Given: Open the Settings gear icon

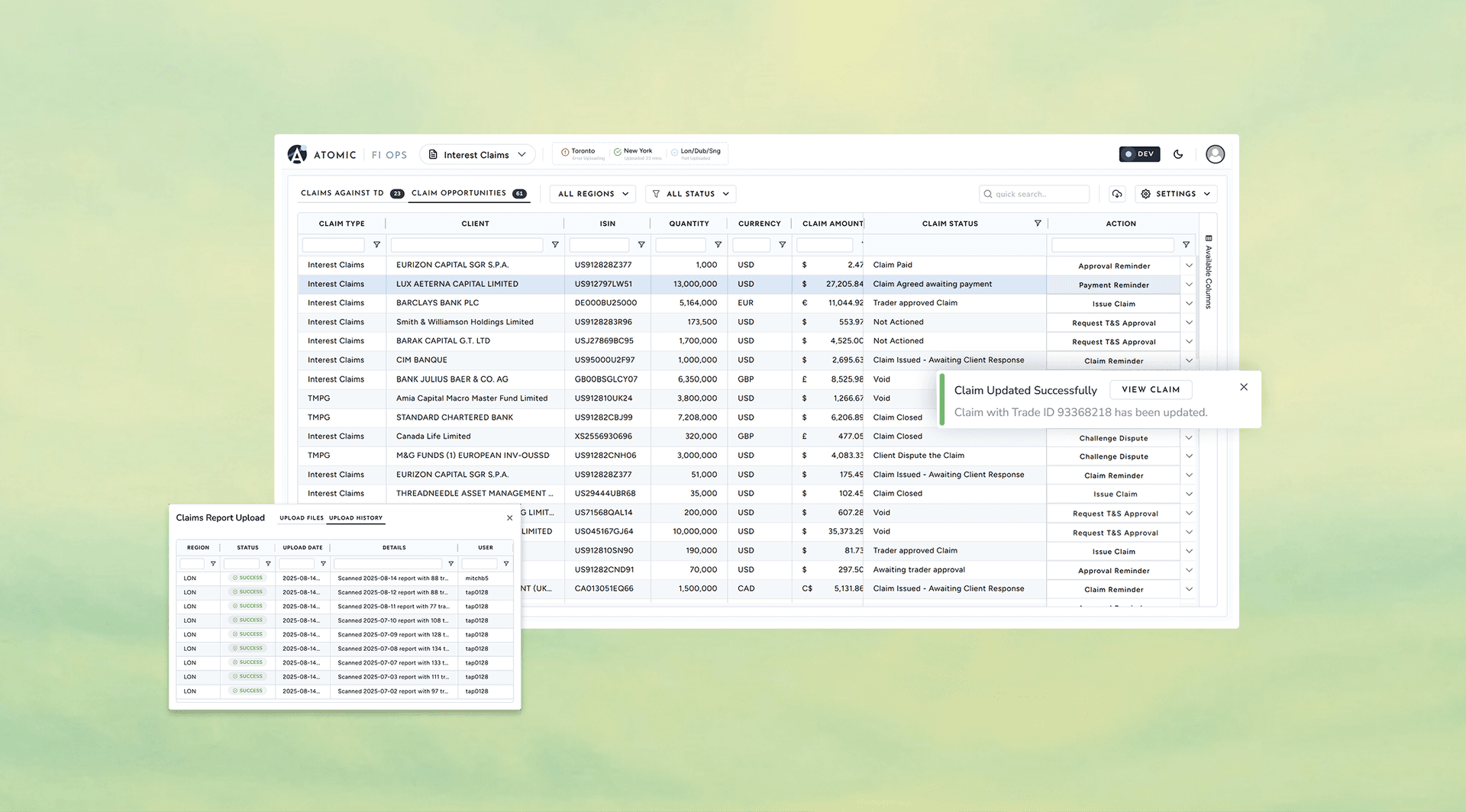Looking at the screenshot, I should pos(1146,194).
